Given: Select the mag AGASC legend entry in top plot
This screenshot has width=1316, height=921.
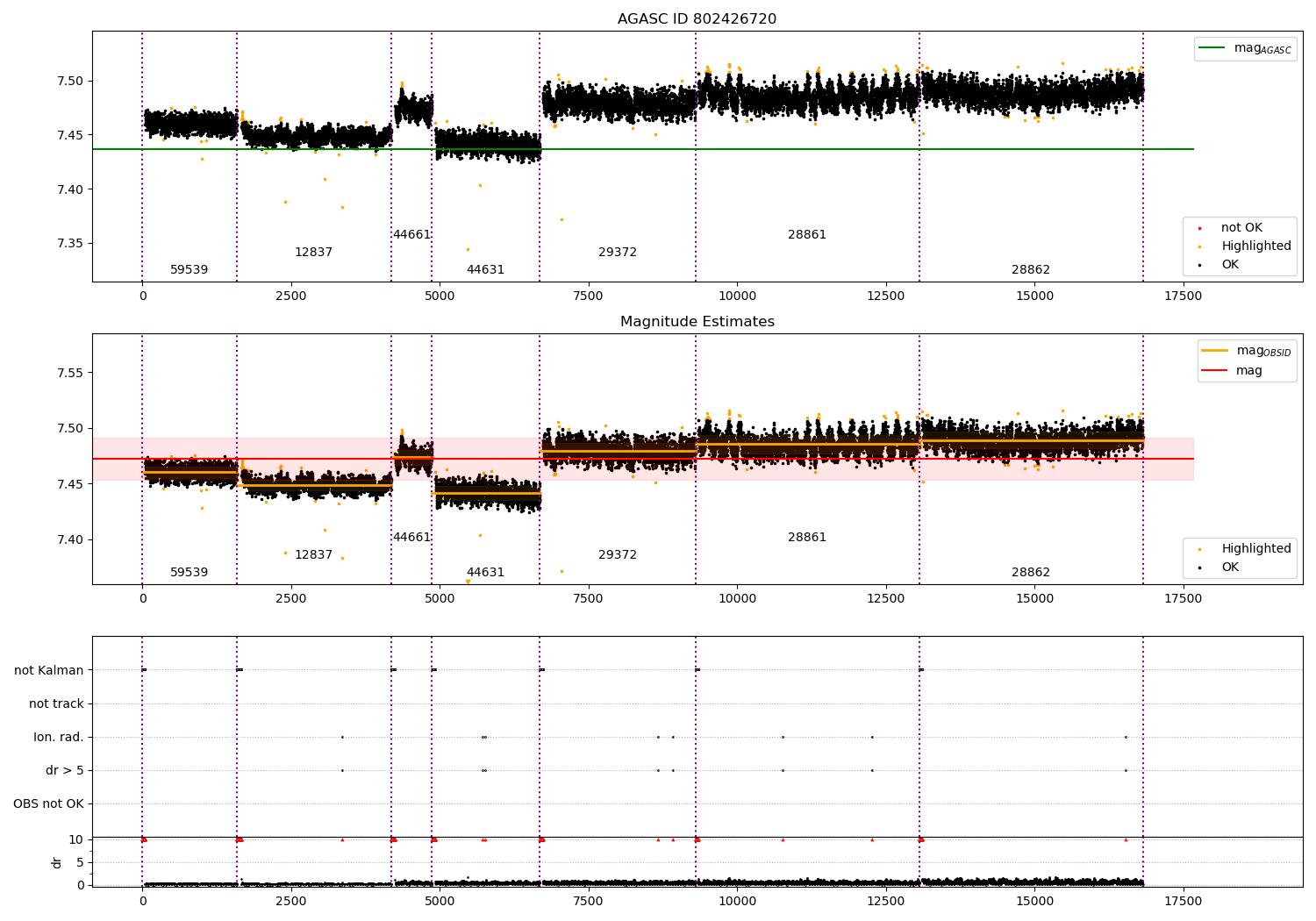Looking at the screenshot, I should [x=1245, y=48].
